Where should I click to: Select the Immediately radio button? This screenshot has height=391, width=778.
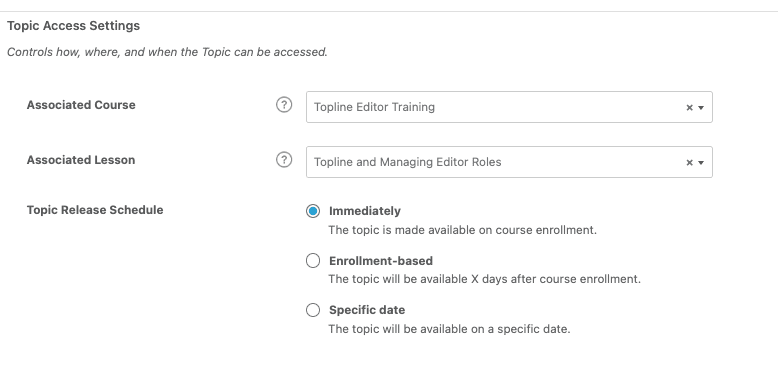point(313,211)
